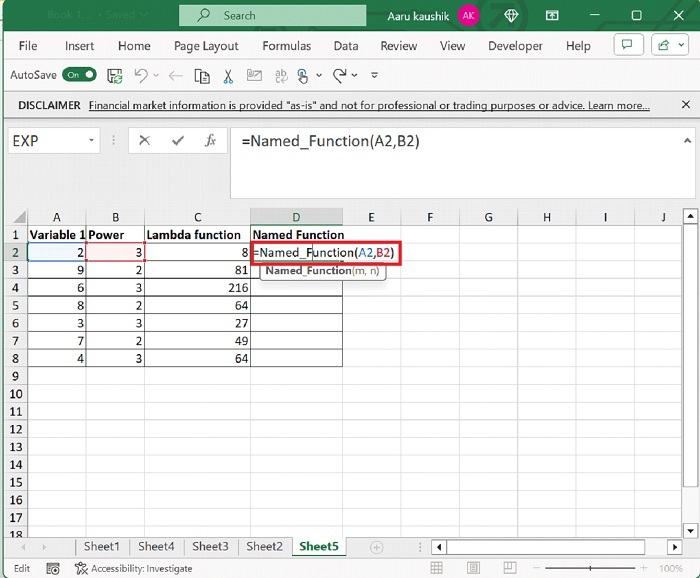Switch to Normal view icon

tap(436, 568)
